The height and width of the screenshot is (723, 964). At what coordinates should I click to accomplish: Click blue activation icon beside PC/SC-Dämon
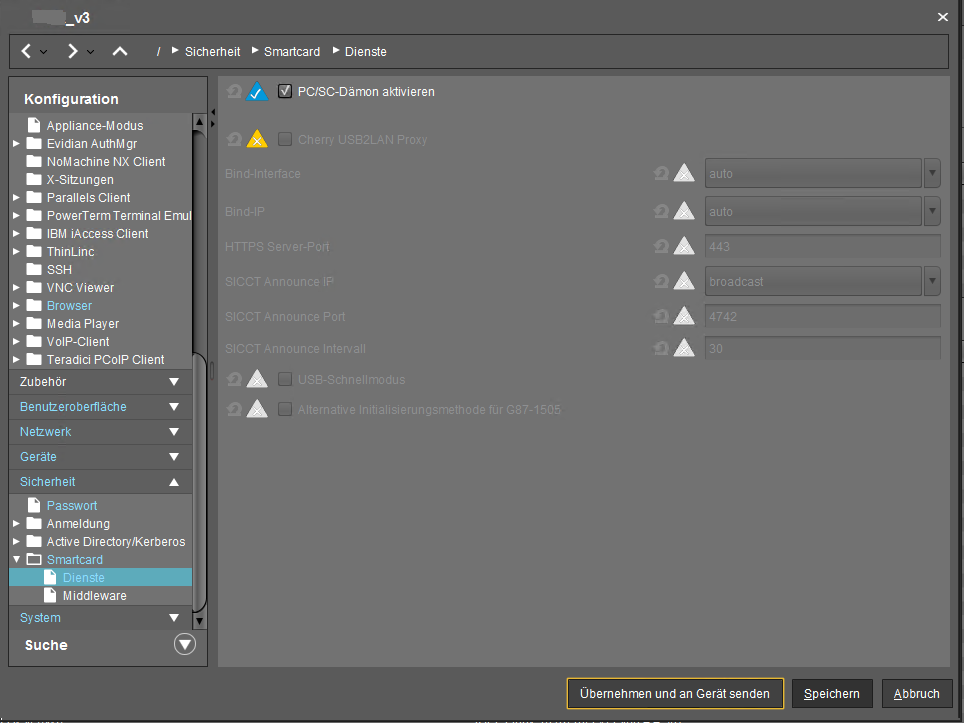(x=257, y=92)
